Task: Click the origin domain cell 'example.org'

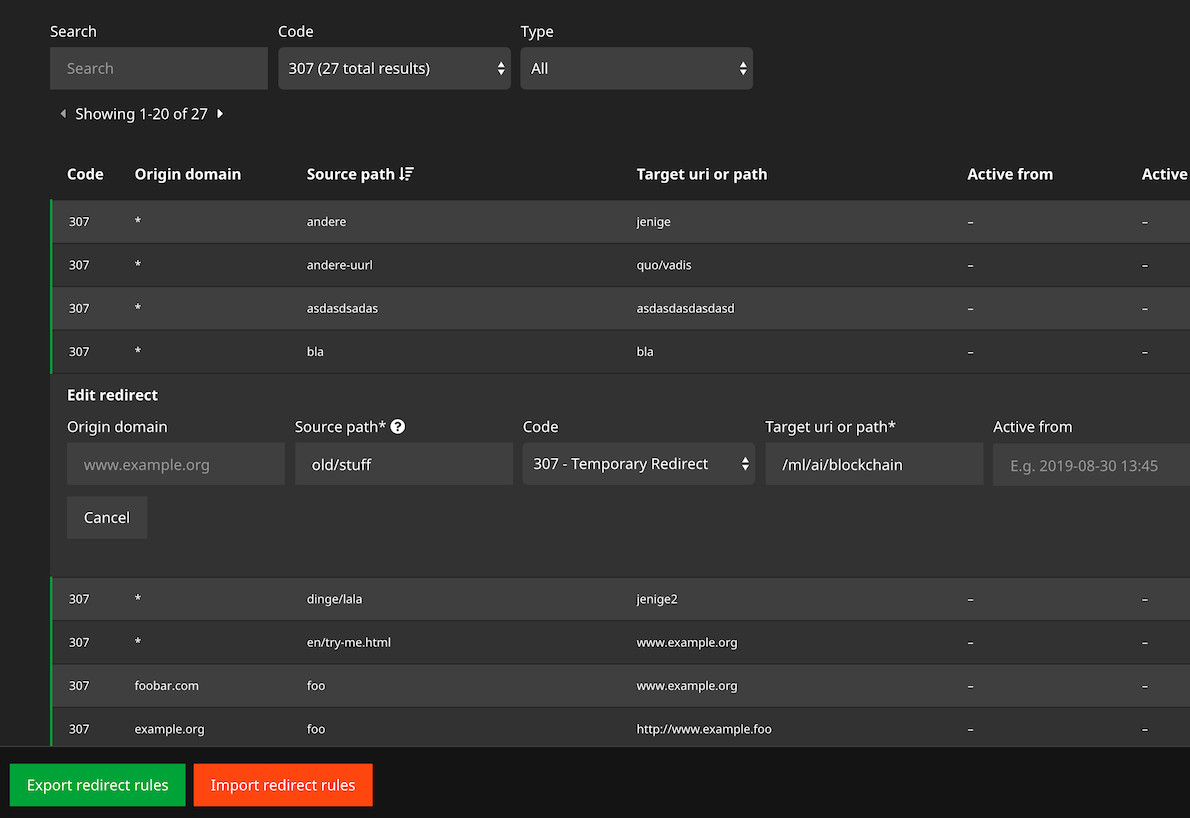Action: [x=169, y=728]
